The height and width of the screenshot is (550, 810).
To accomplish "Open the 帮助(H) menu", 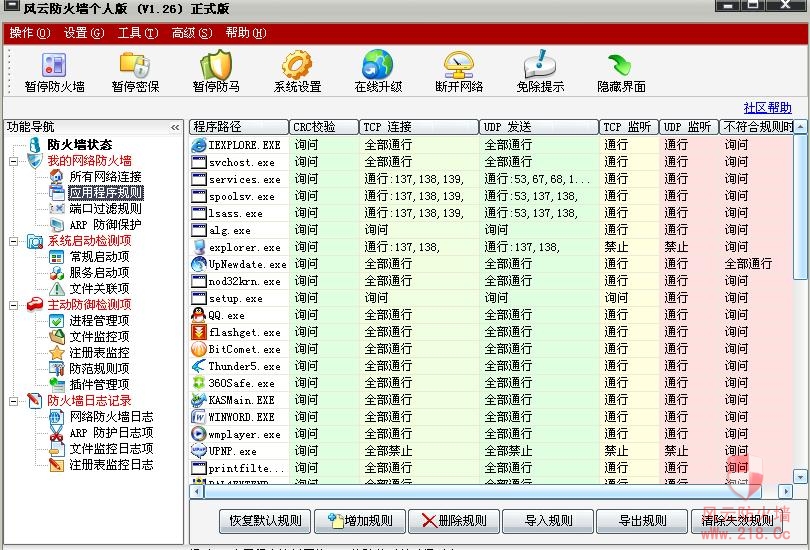I will 246,33.
